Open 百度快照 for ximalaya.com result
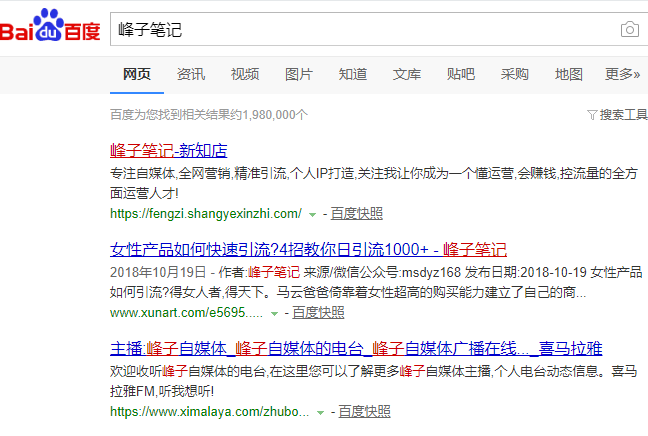 click(364, 412)
